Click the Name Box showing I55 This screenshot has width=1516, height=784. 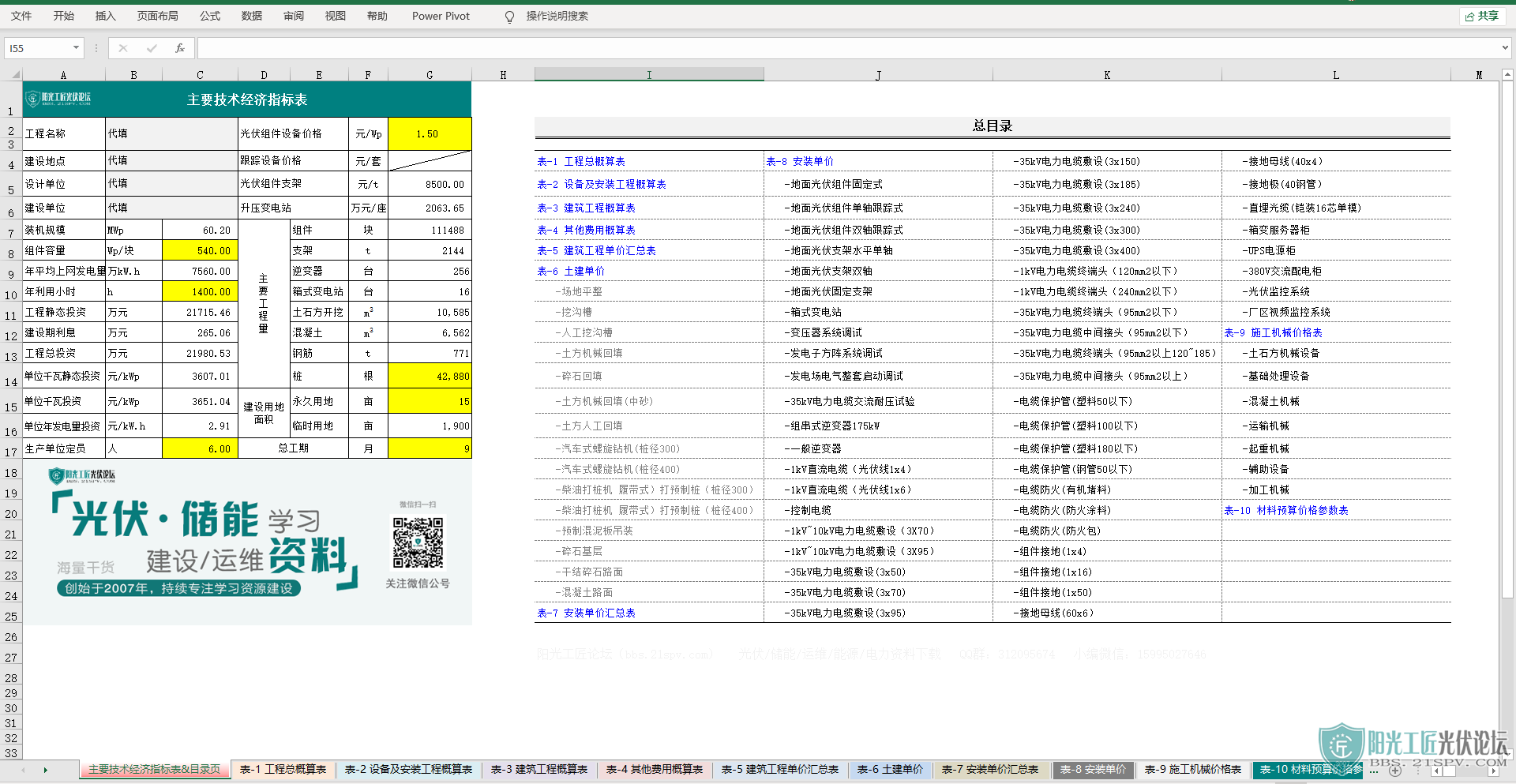pos(38,48)
